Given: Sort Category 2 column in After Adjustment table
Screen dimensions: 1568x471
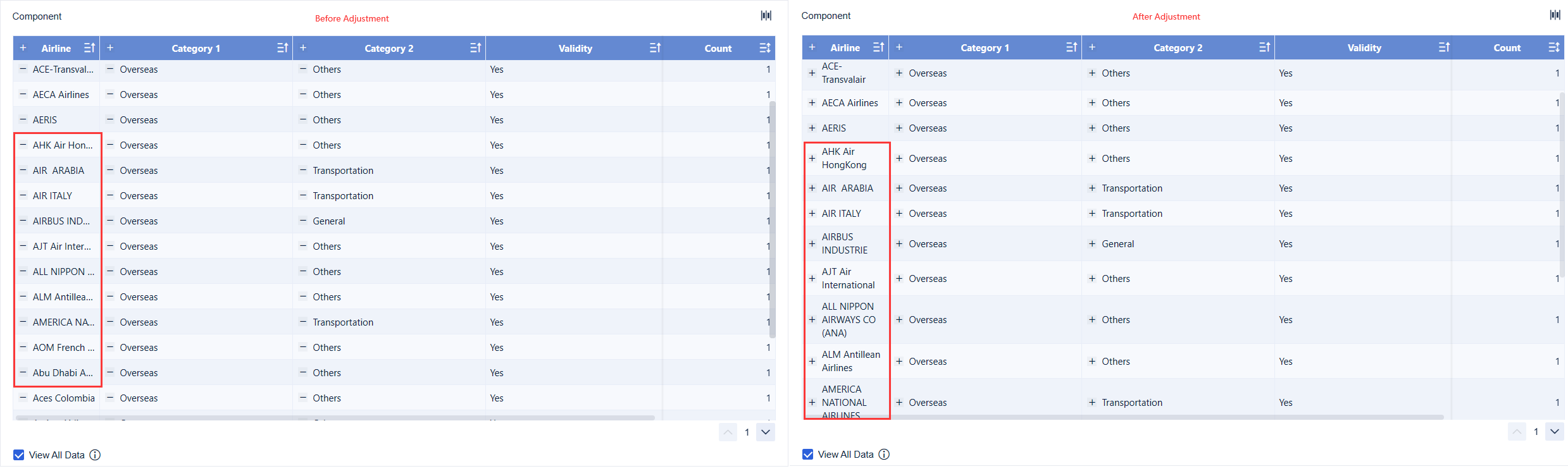Looking at the screenshot, I should pos(1265,47).
